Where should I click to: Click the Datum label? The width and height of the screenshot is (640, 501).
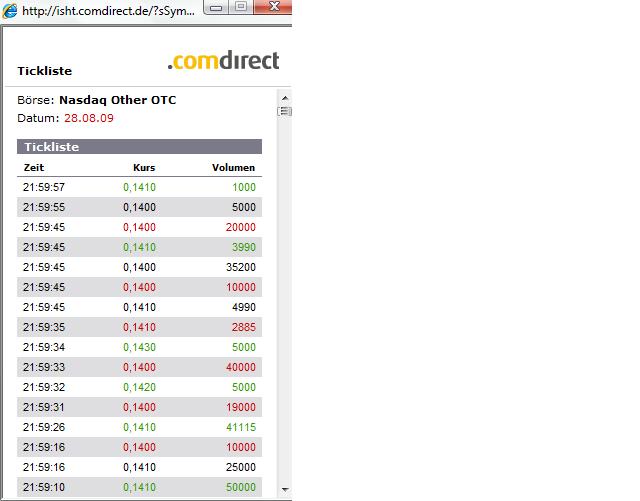pos(38,118)
